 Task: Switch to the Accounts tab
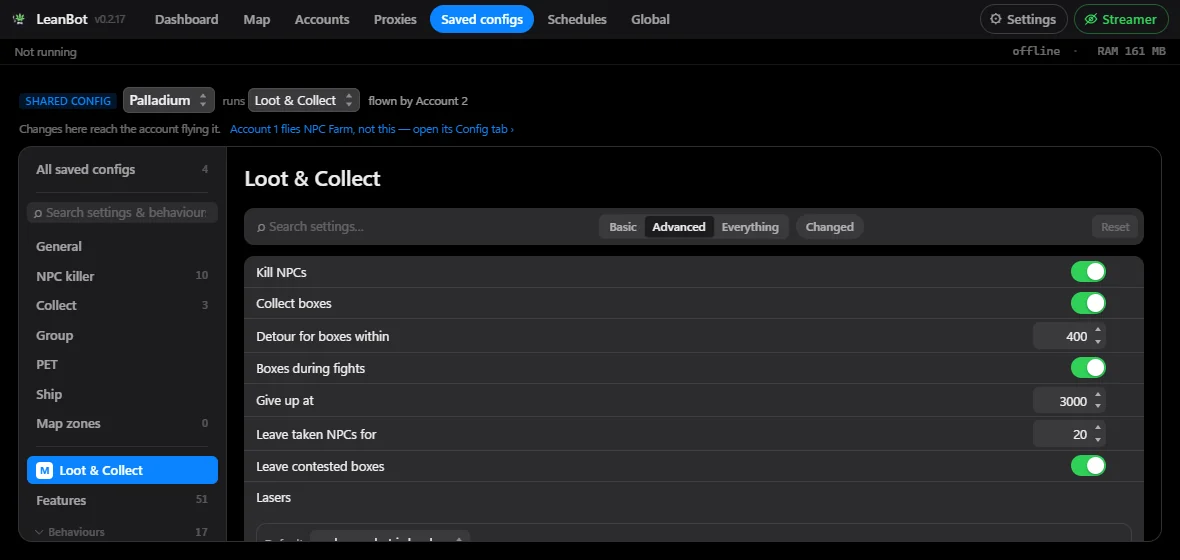pyautogui.click(x=322, y=20)
